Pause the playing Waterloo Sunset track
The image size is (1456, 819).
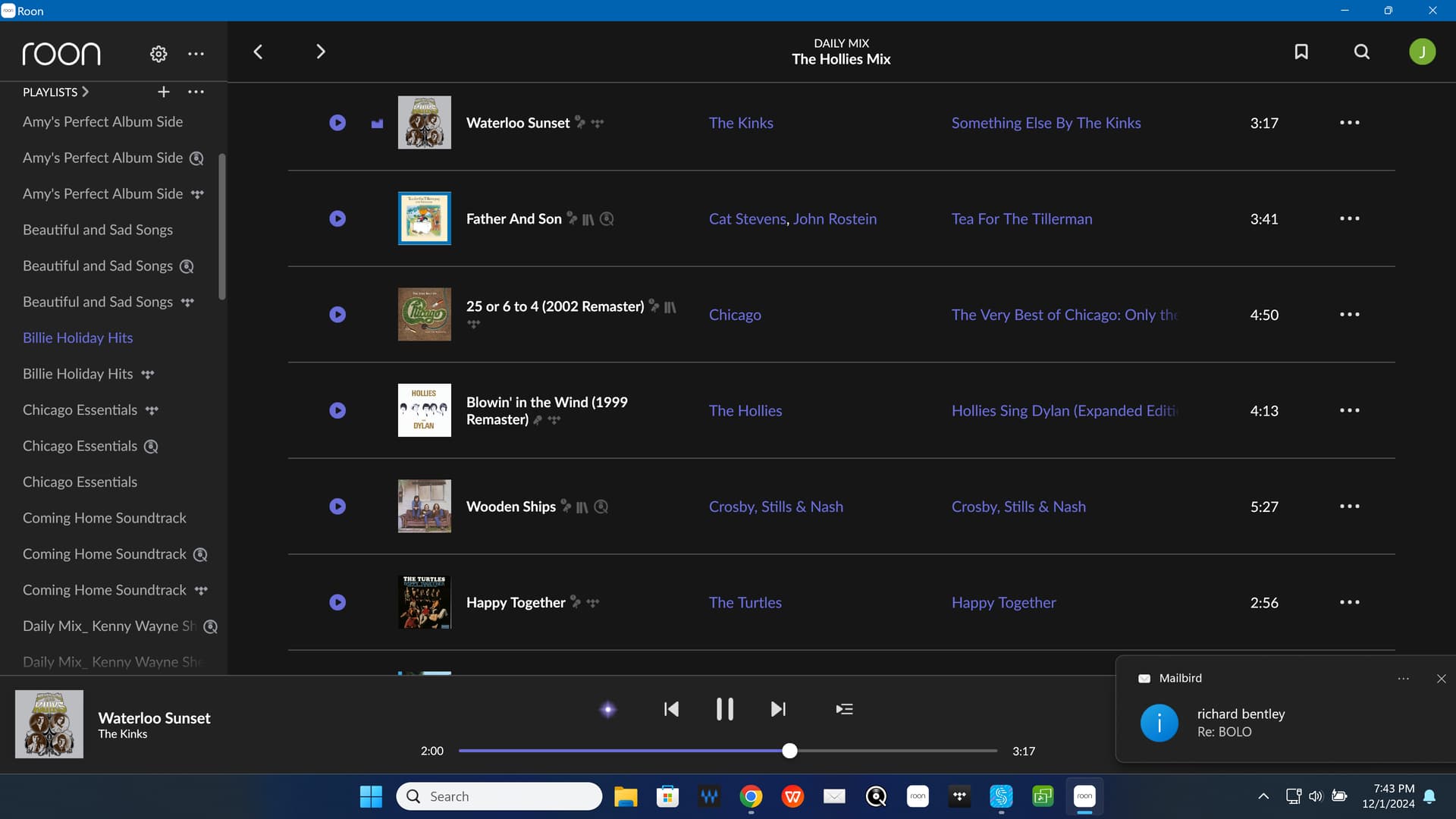coord(724,709)
